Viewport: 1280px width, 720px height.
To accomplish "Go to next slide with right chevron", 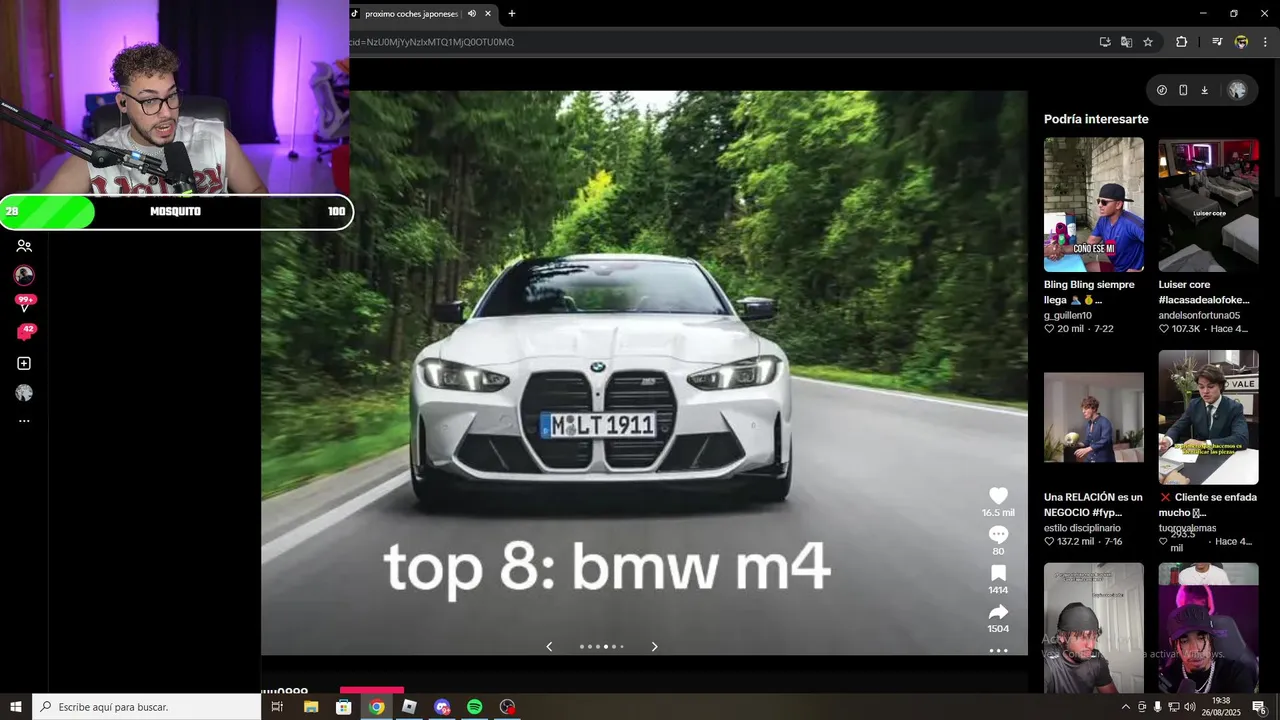I will 655,647.
